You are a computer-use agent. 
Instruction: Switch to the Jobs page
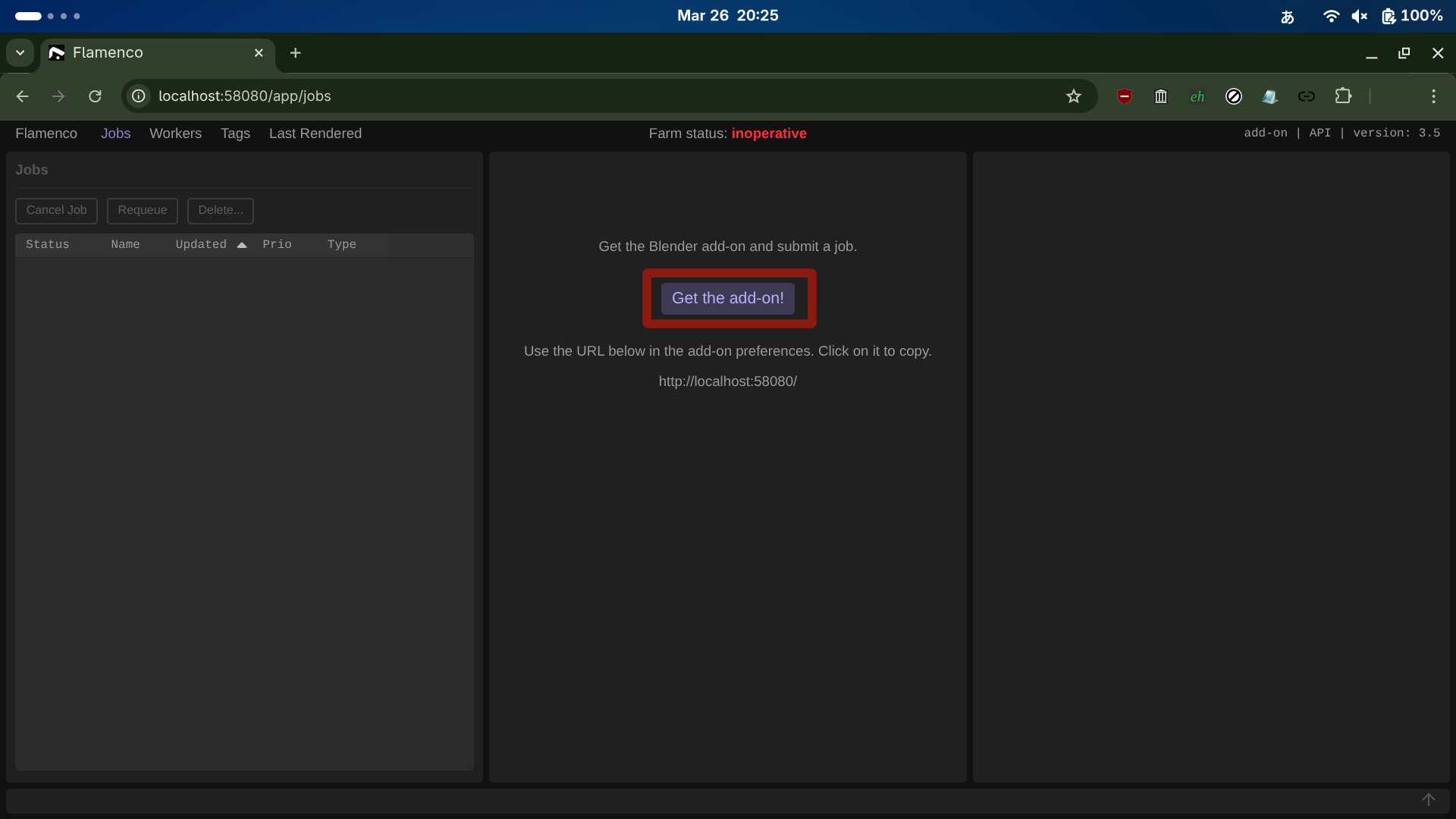click(x=116, y=133)
